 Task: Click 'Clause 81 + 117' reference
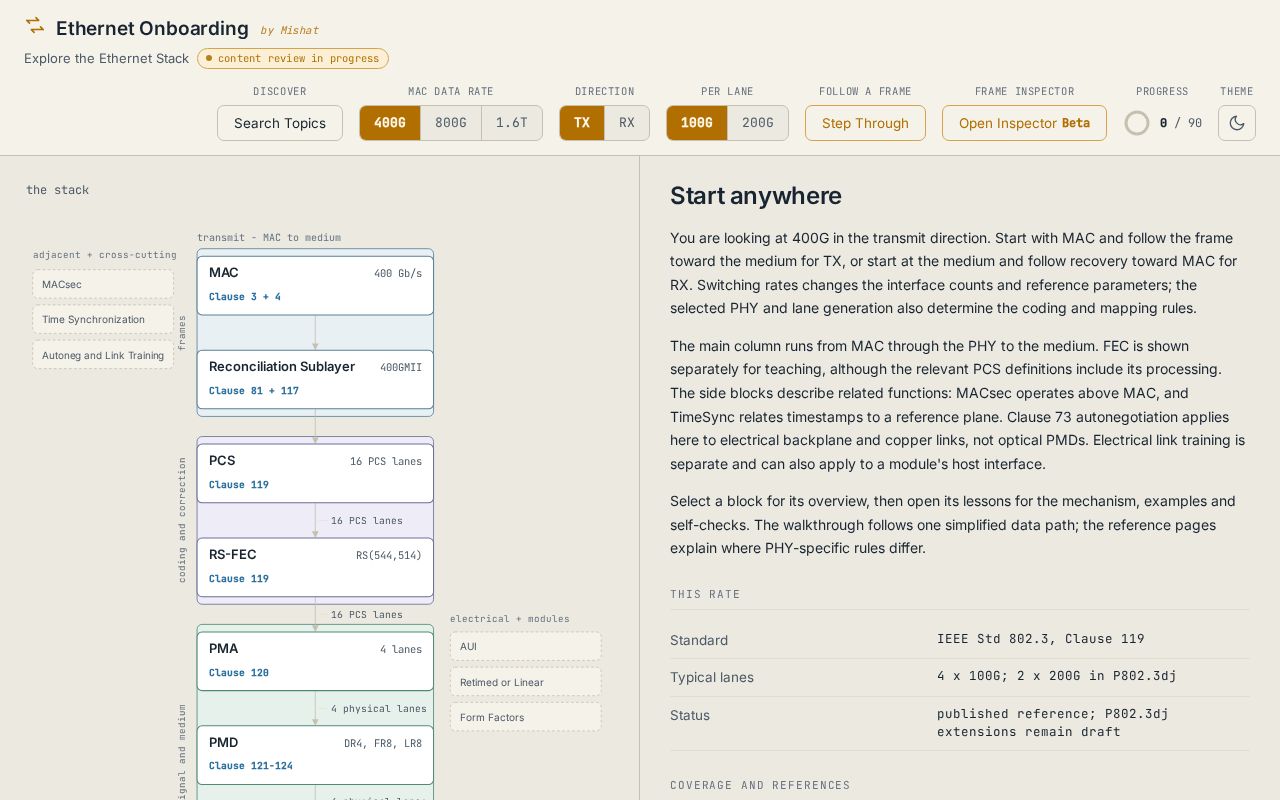[x=254, y=390]
